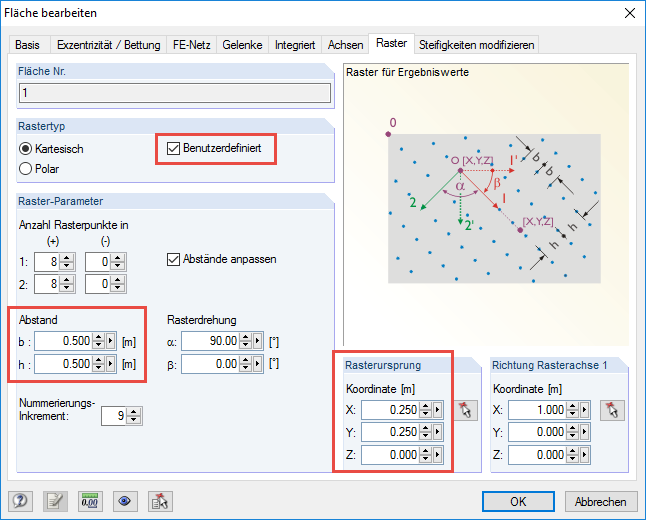Screen dimensions: 646x520
Task: Click the Rasterachse 1 X value 1.000 field
Action: [x=538, y=410]
